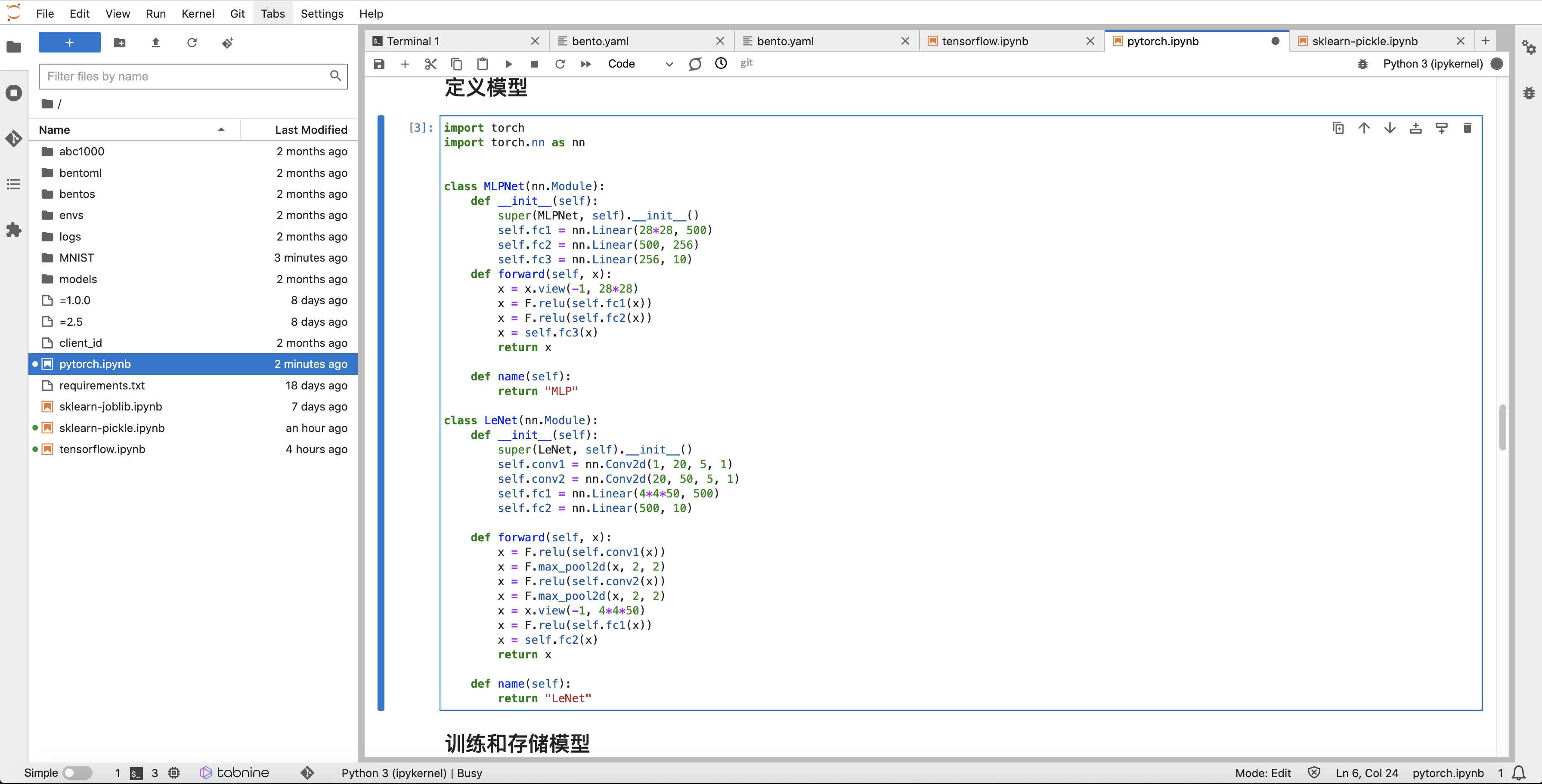This screenshot has width=1542, height=784.
Task: Open the Extension Manager puzzle icon
Action: [14, 230]
